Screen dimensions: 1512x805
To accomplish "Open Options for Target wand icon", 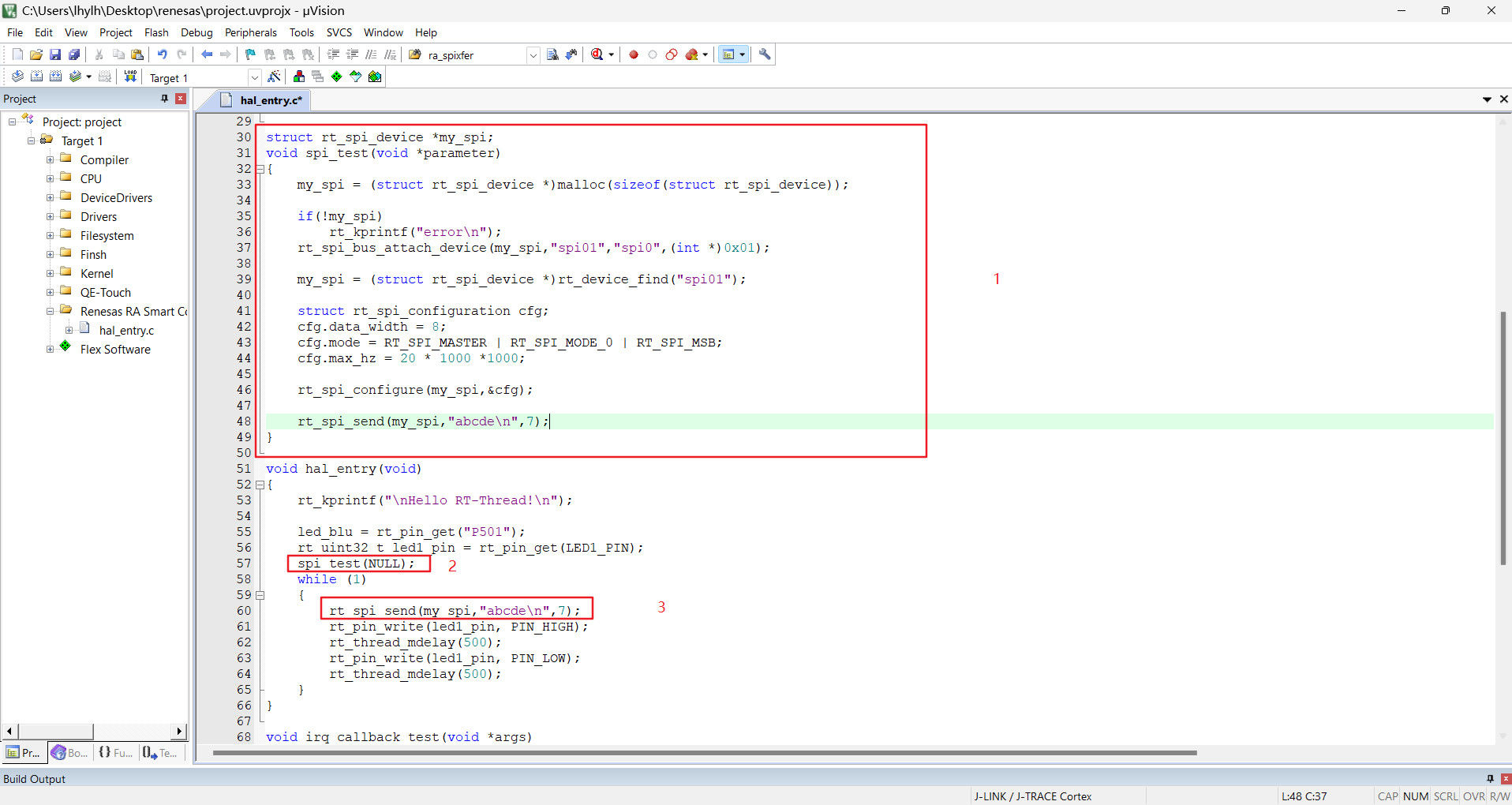I will point(274,77).
